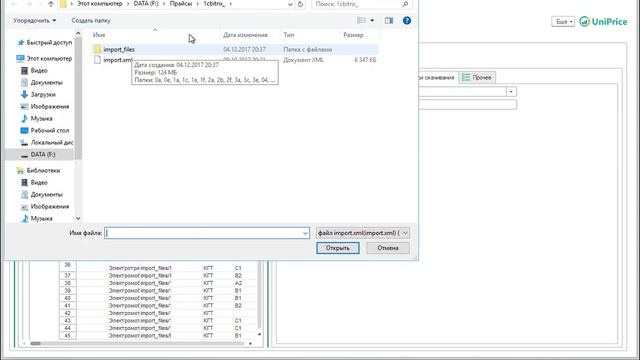Open file dialog help icon
Viewport: 640px width, 360px height.
coord(407,20)
